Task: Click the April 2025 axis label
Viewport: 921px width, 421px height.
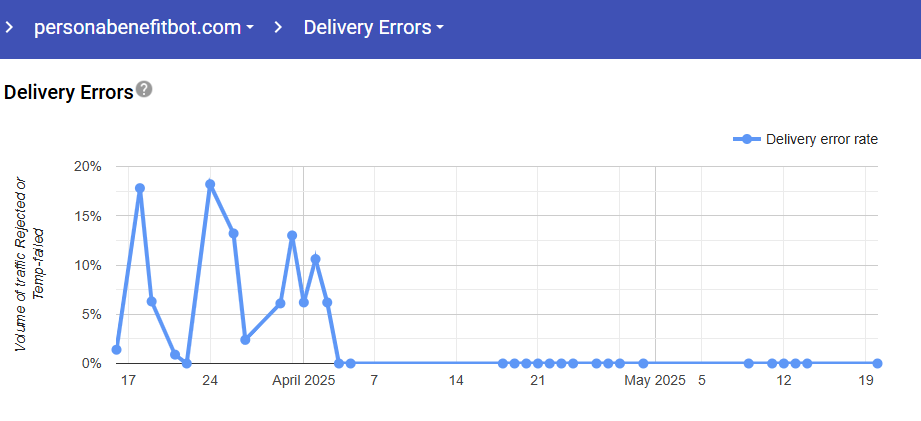Action: pos(305,381)
